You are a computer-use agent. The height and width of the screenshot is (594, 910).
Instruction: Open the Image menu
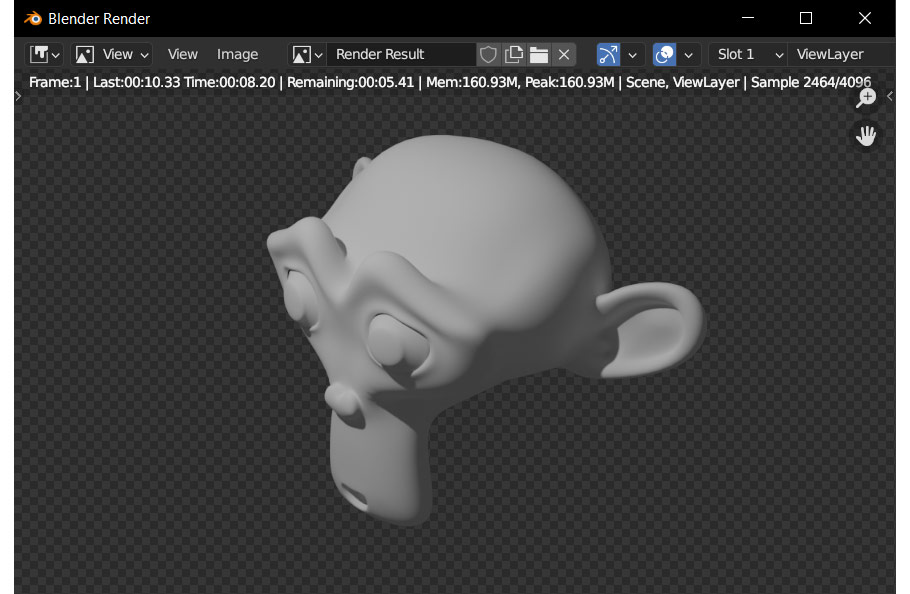coord(237,54)
